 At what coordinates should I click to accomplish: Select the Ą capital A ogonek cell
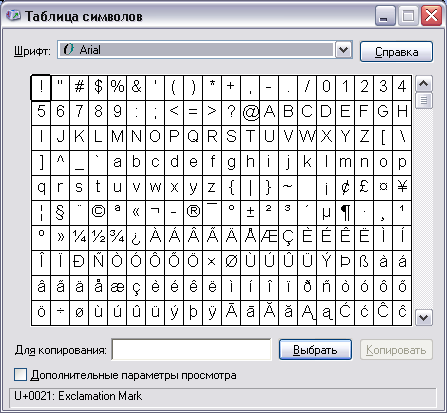307,313
